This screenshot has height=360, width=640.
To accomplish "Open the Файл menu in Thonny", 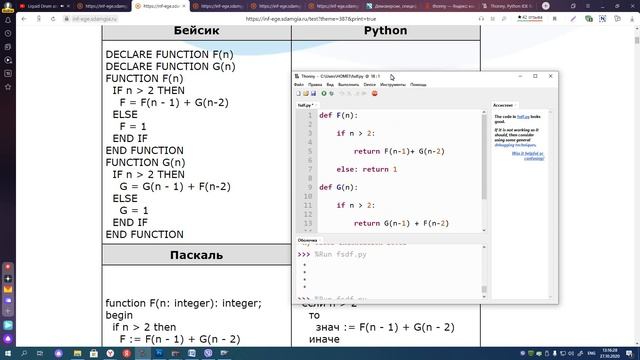I will click(x=299, y=84).
